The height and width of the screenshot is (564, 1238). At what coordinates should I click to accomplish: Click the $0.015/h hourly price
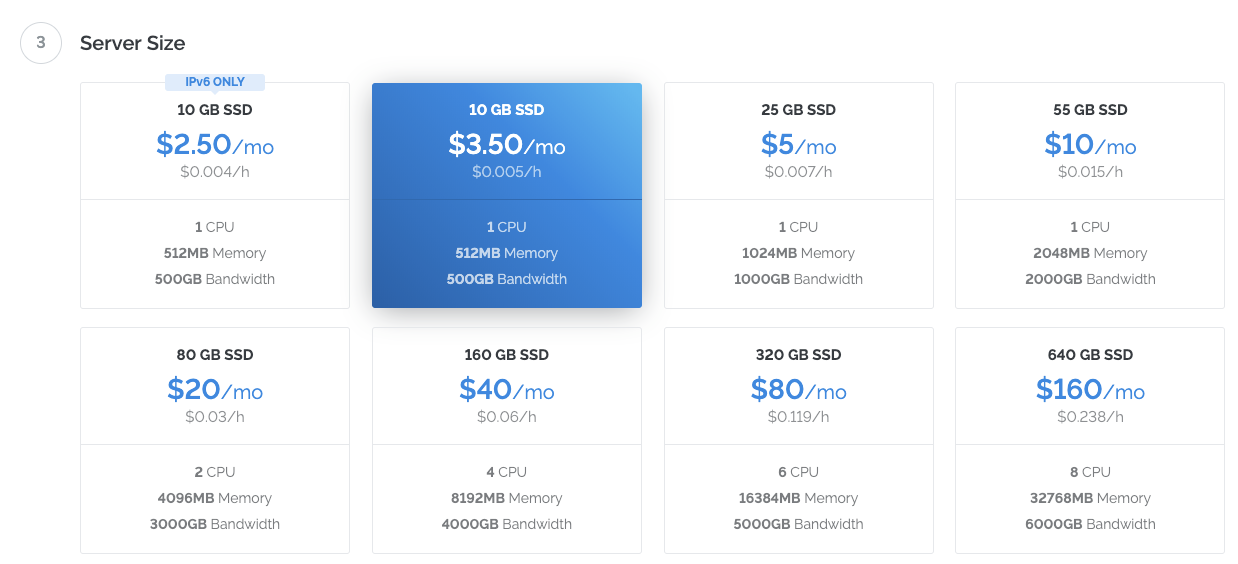point(1090,172)
